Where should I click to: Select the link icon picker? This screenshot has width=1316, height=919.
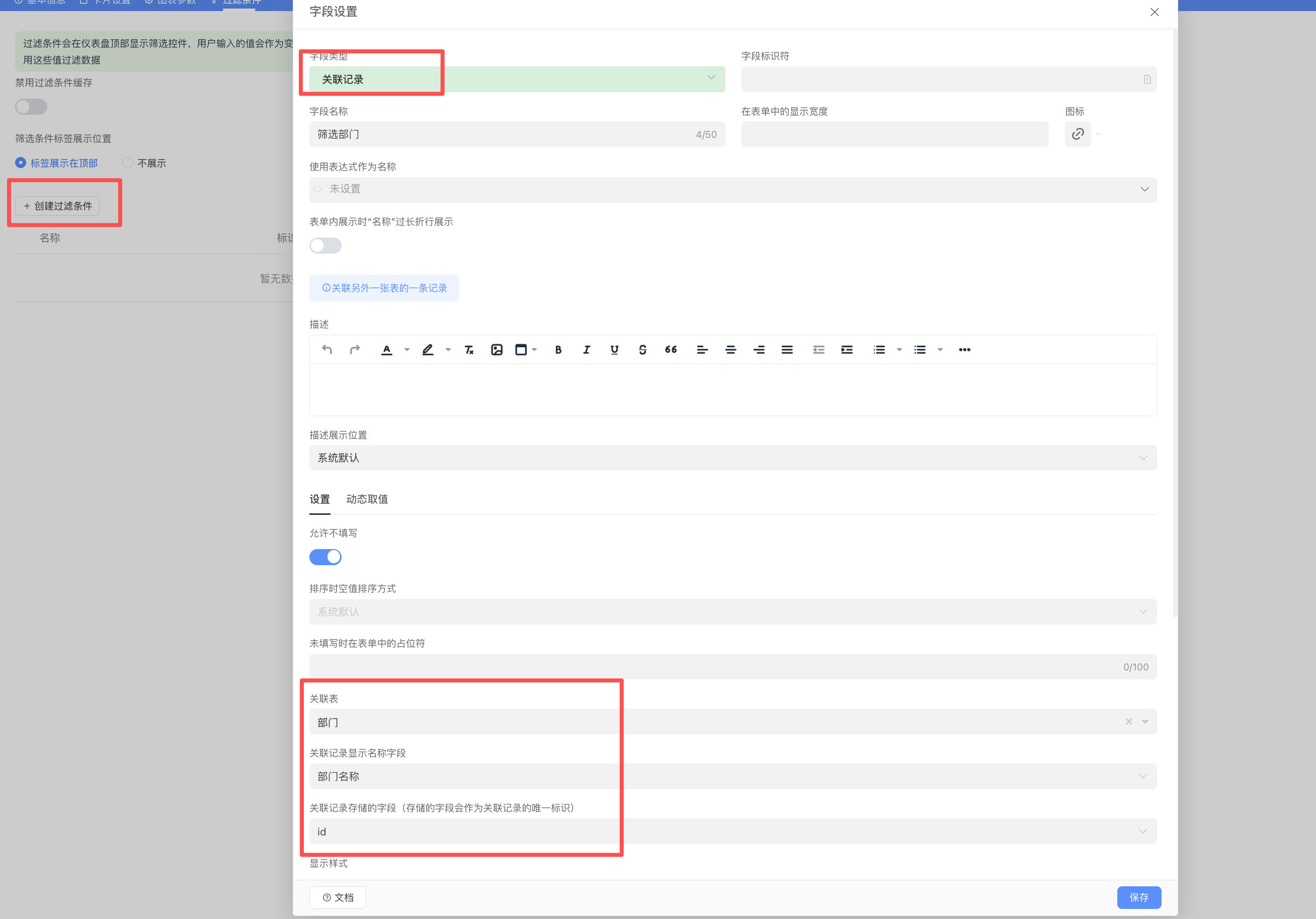[x=1078, y=134]
